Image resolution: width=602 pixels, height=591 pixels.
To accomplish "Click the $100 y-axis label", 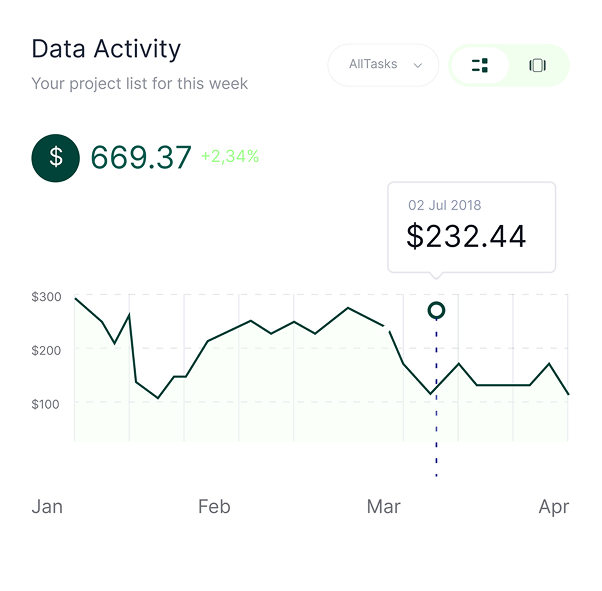I will click(46, 404).
